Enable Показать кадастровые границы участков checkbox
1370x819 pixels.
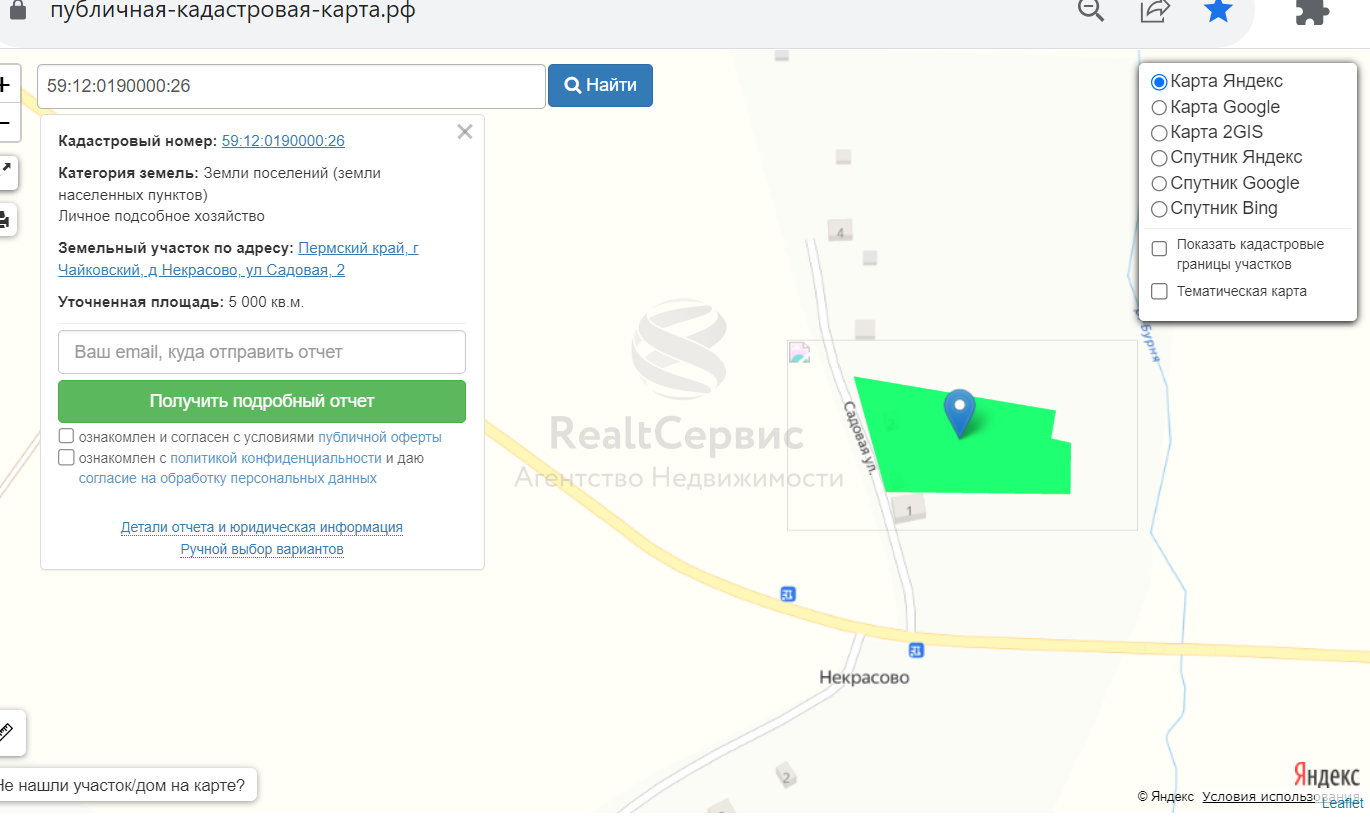point(1159,249)
